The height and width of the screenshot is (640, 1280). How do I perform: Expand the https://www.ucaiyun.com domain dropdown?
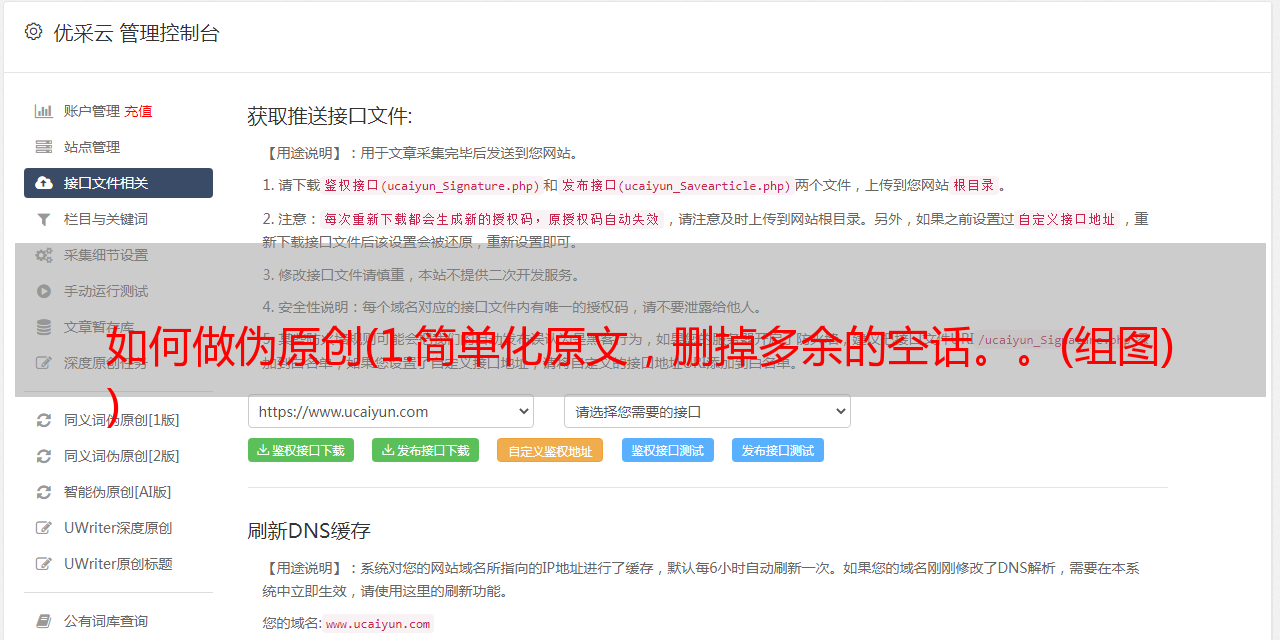pos(391,412)
